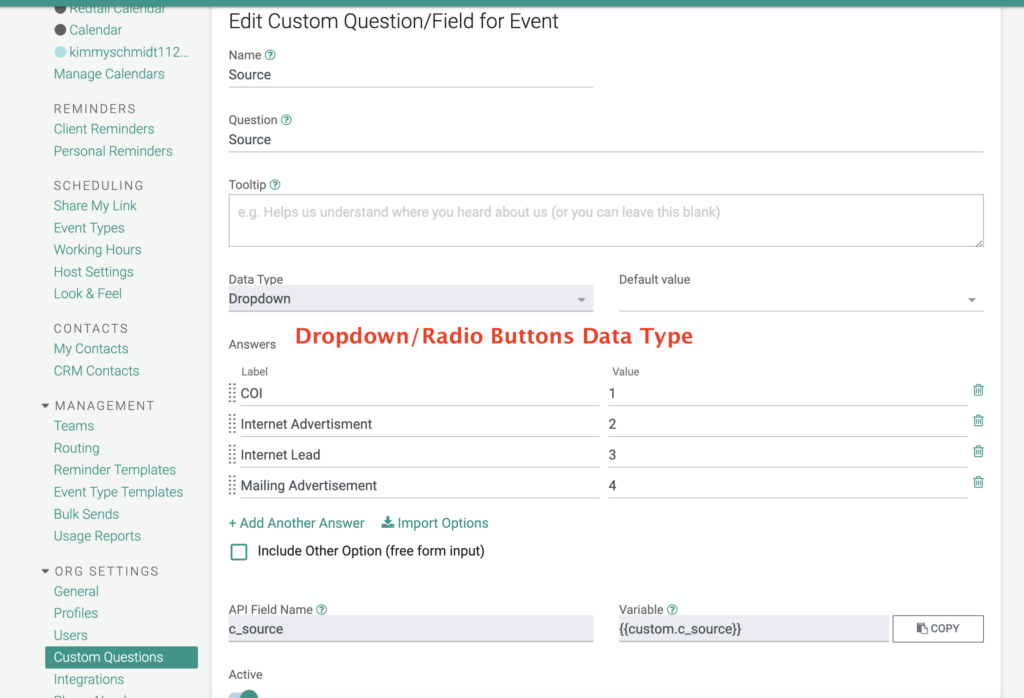Click the Question input field
Image resolution: width=1024 pixels, height=698 pixels.
point(606,139)
